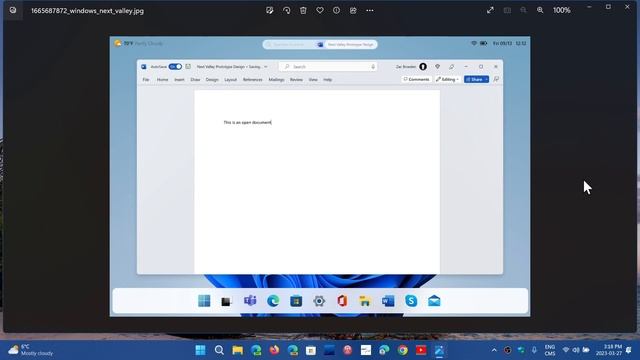Open the red YouTube icon on the taskbar
This screenshot has width=640, height=360.
click(x=421, y=350)
